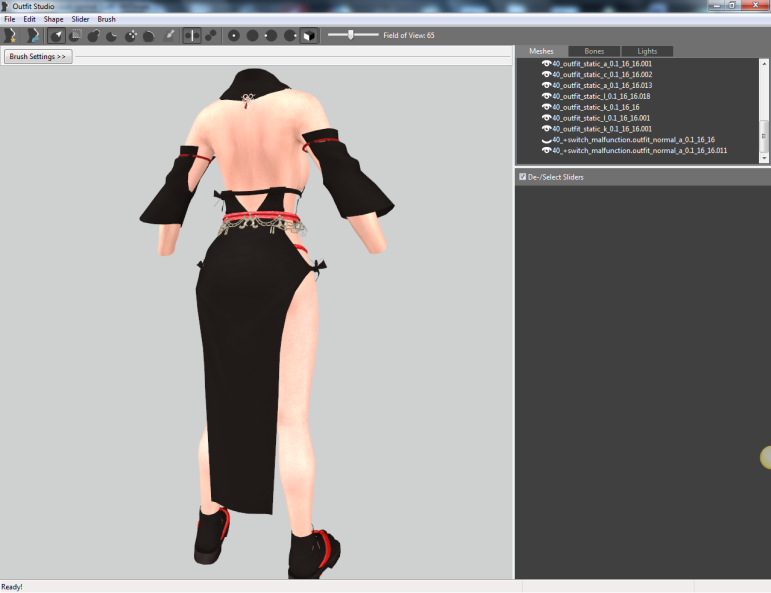
Task: Choose the Weight Paint brush icon
Action: pos(169,35)
